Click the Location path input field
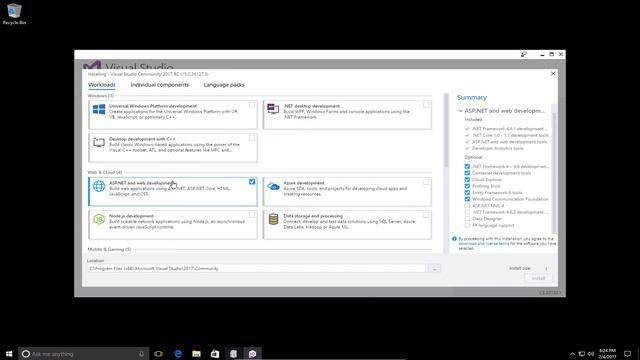 256,269
